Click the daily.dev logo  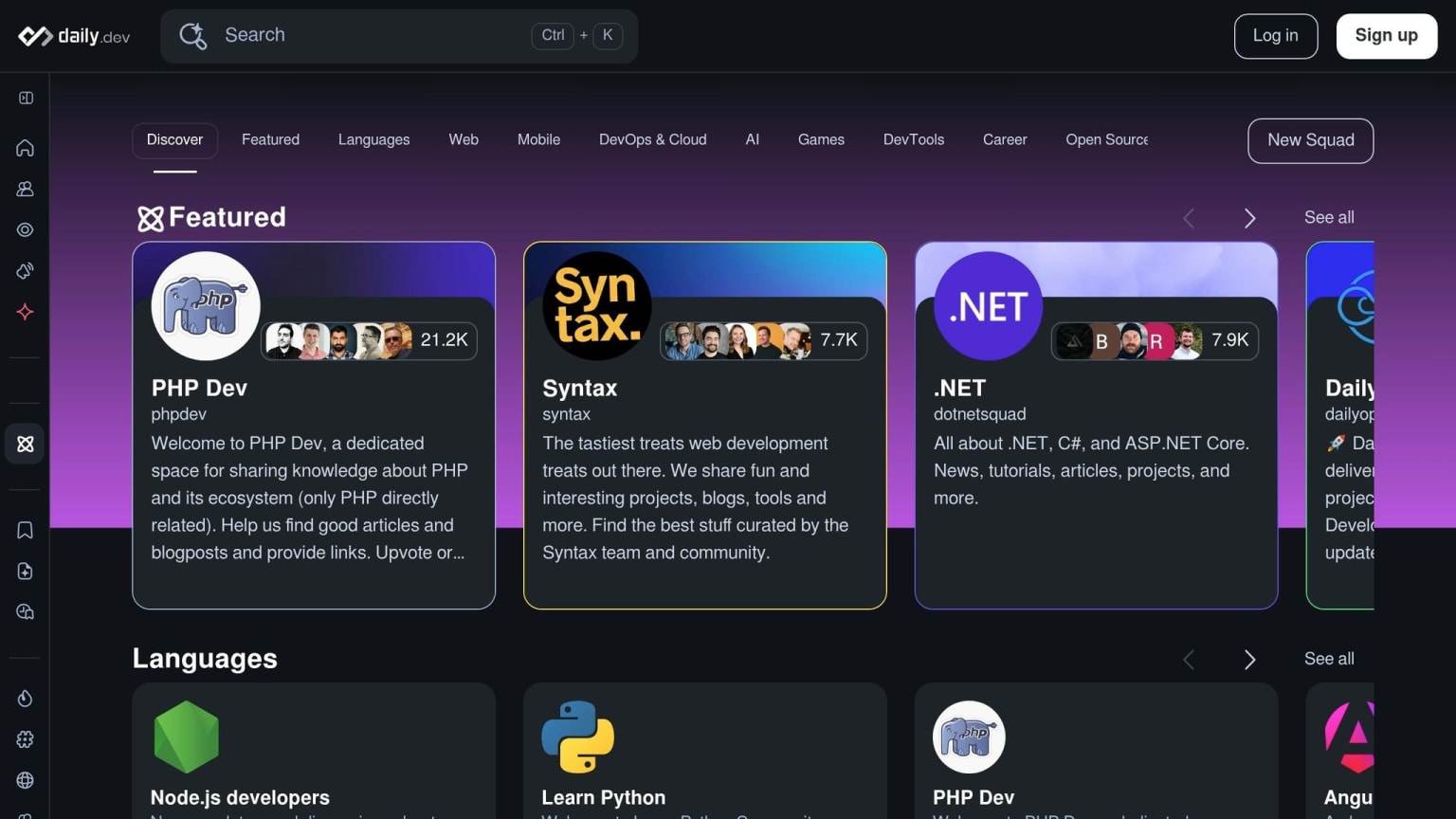(74, 36)
